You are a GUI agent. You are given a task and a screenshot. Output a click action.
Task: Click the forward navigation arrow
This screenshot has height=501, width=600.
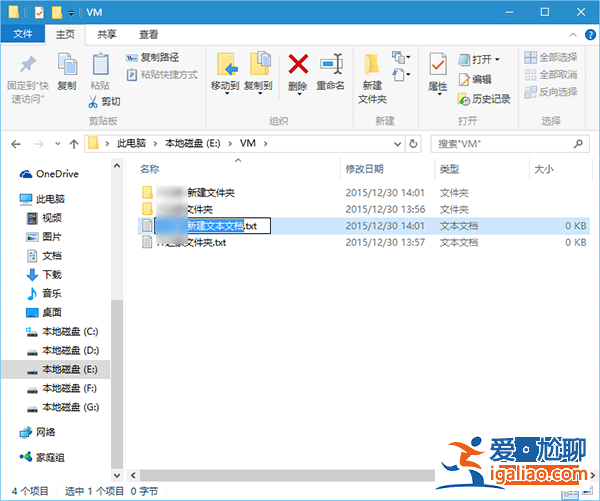tap(39, 144)
